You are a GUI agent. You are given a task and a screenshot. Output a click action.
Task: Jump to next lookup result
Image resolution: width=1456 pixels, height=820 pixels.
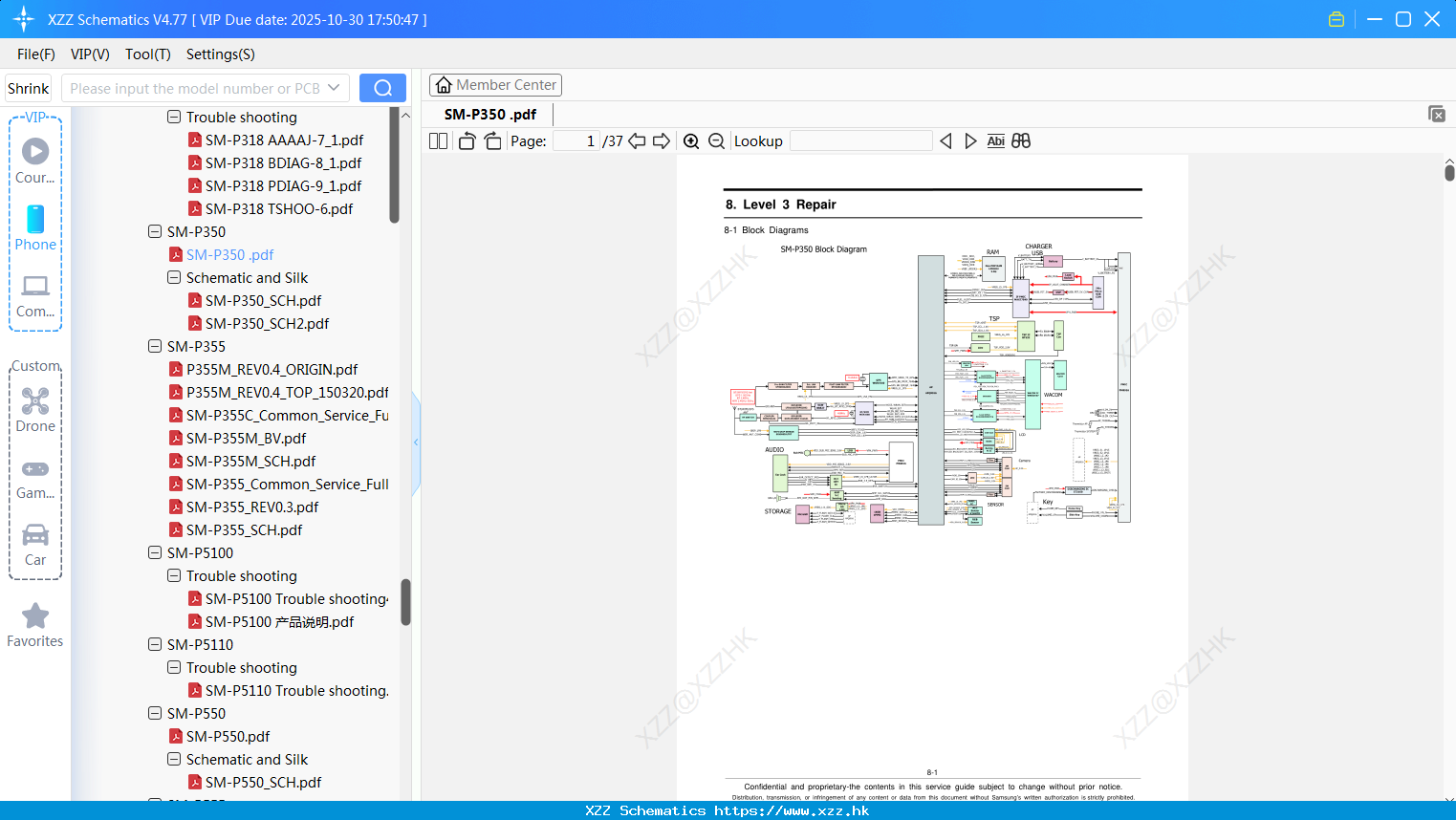(x=970, y=141)
